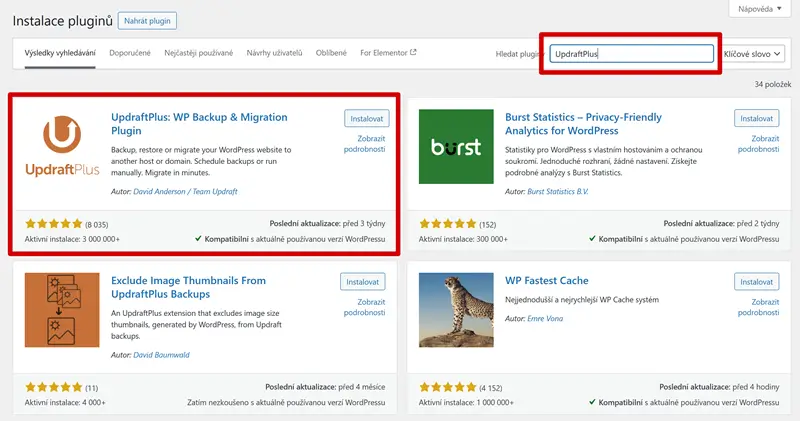Screen dimensions: 800x421
Task: Open Burst Statistics plugin title link
Action: click(x=583, y=124)
